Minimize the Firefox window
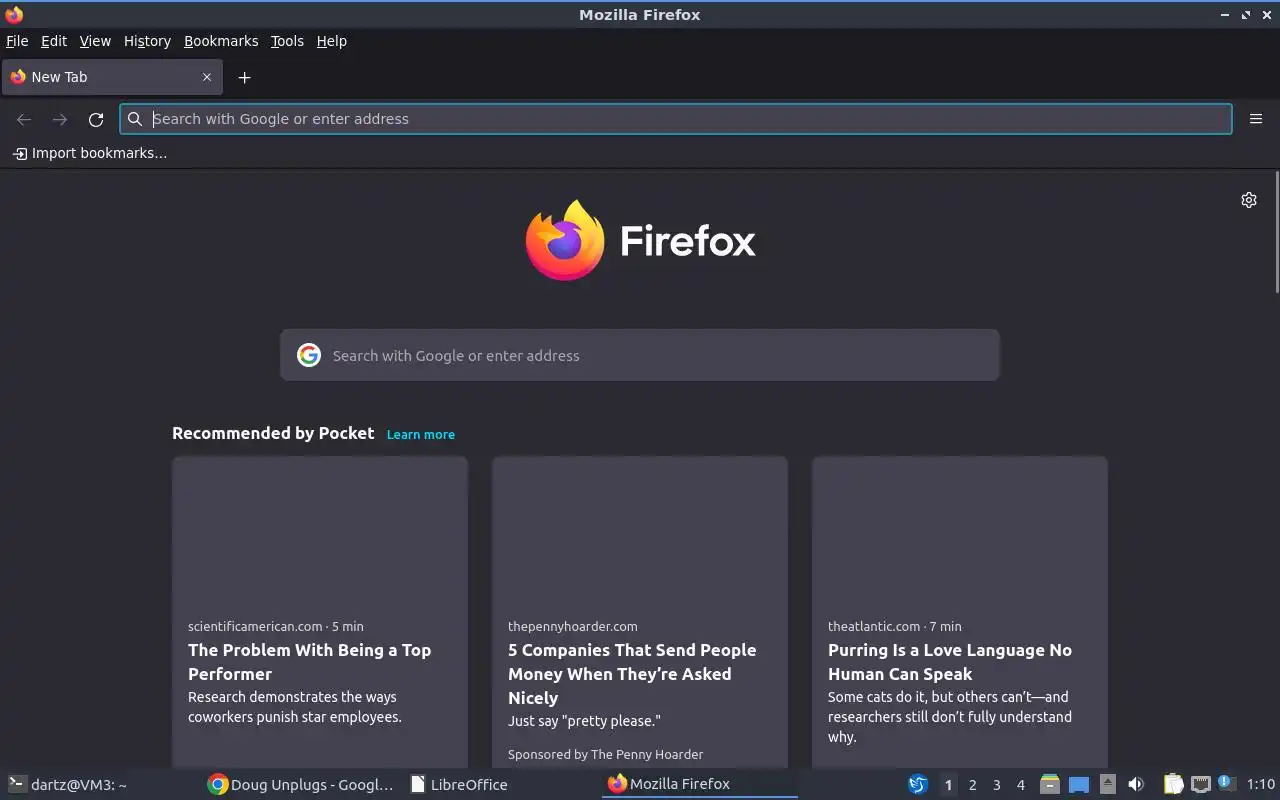 click(1225, 15)
